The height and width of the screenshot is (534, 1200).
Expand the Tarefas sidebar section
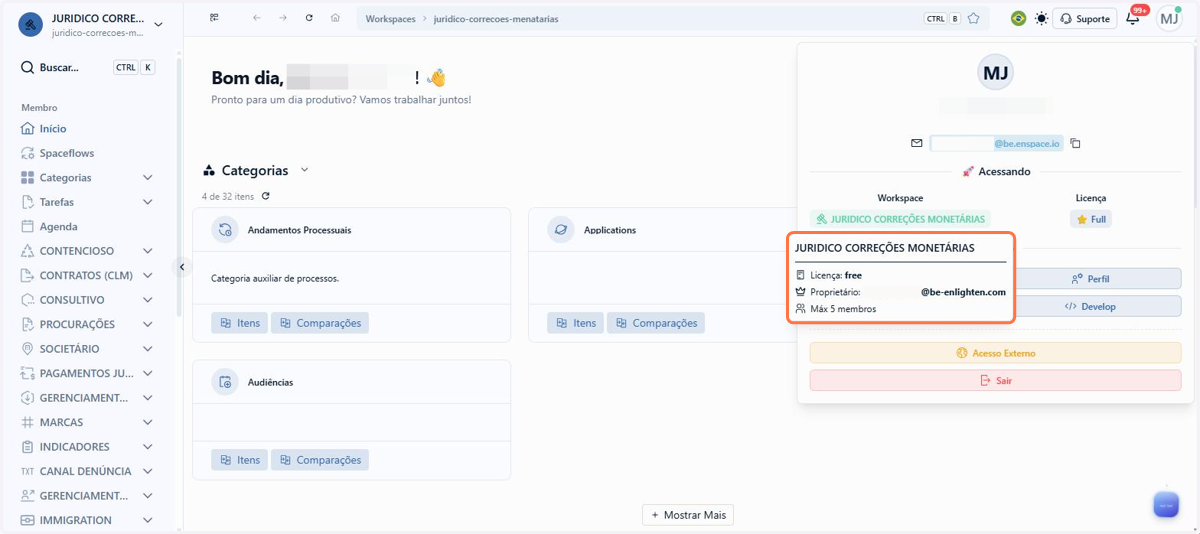coord(148,202)
